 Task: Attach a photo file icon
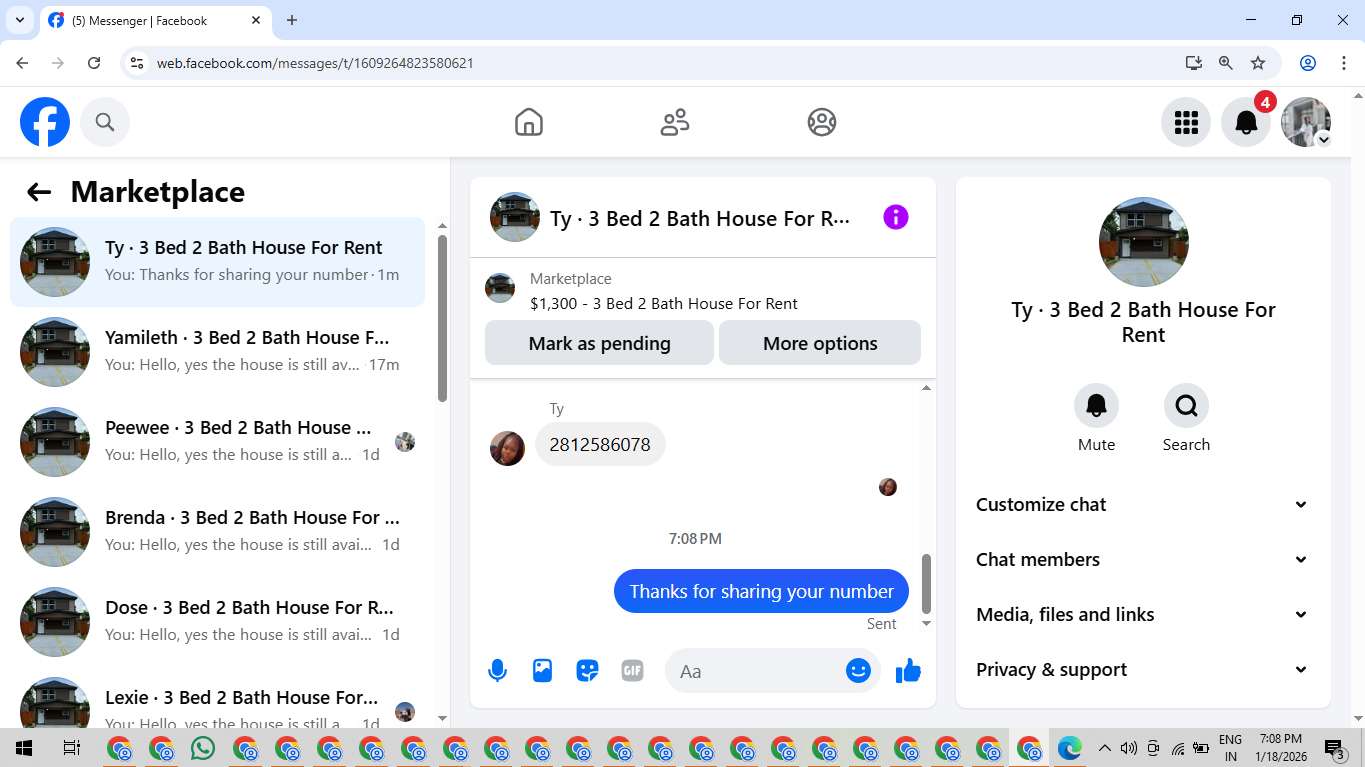point(542,671)
